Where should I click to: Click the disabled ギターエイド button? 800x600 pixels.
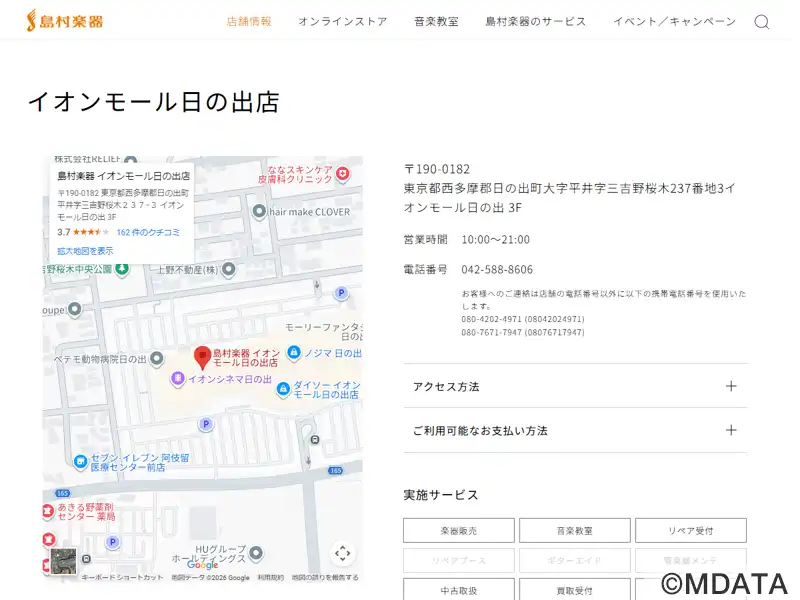[x=574, y=560]
